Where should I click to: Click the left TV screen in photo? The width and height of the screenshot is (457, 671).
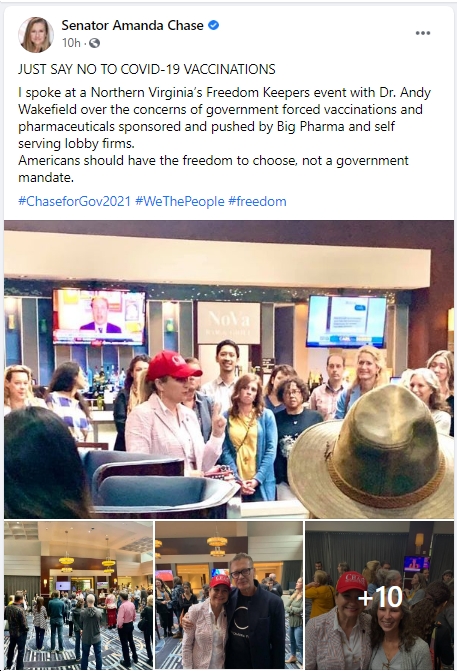(x=99, y=318)
